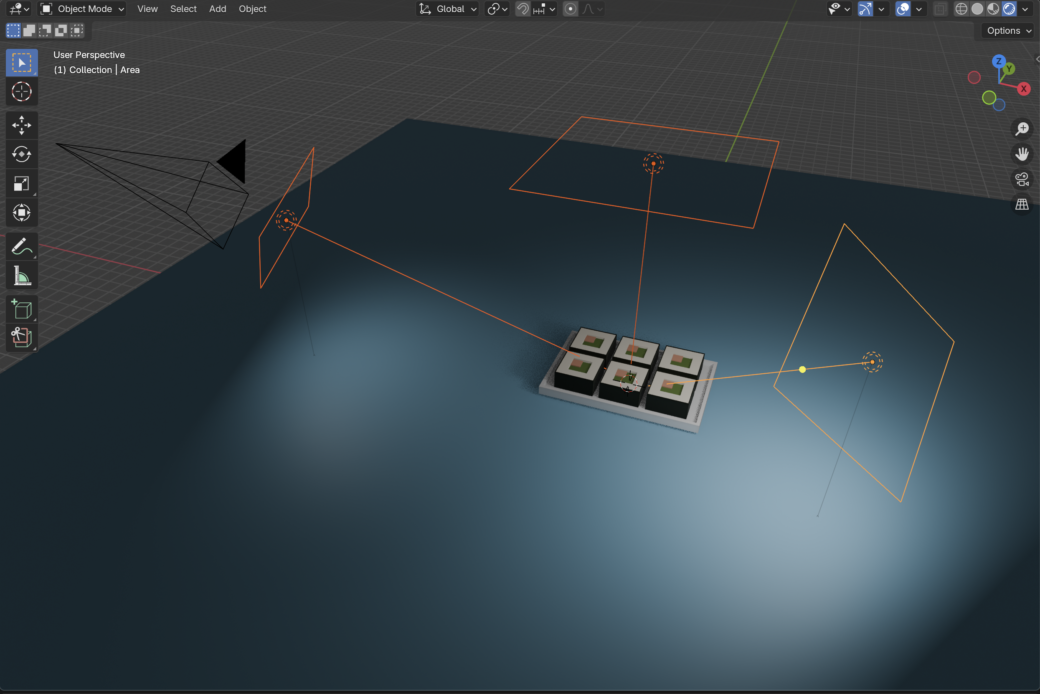Open the View menu
This screenshot has width=1040, height=694.
point(147,9)
